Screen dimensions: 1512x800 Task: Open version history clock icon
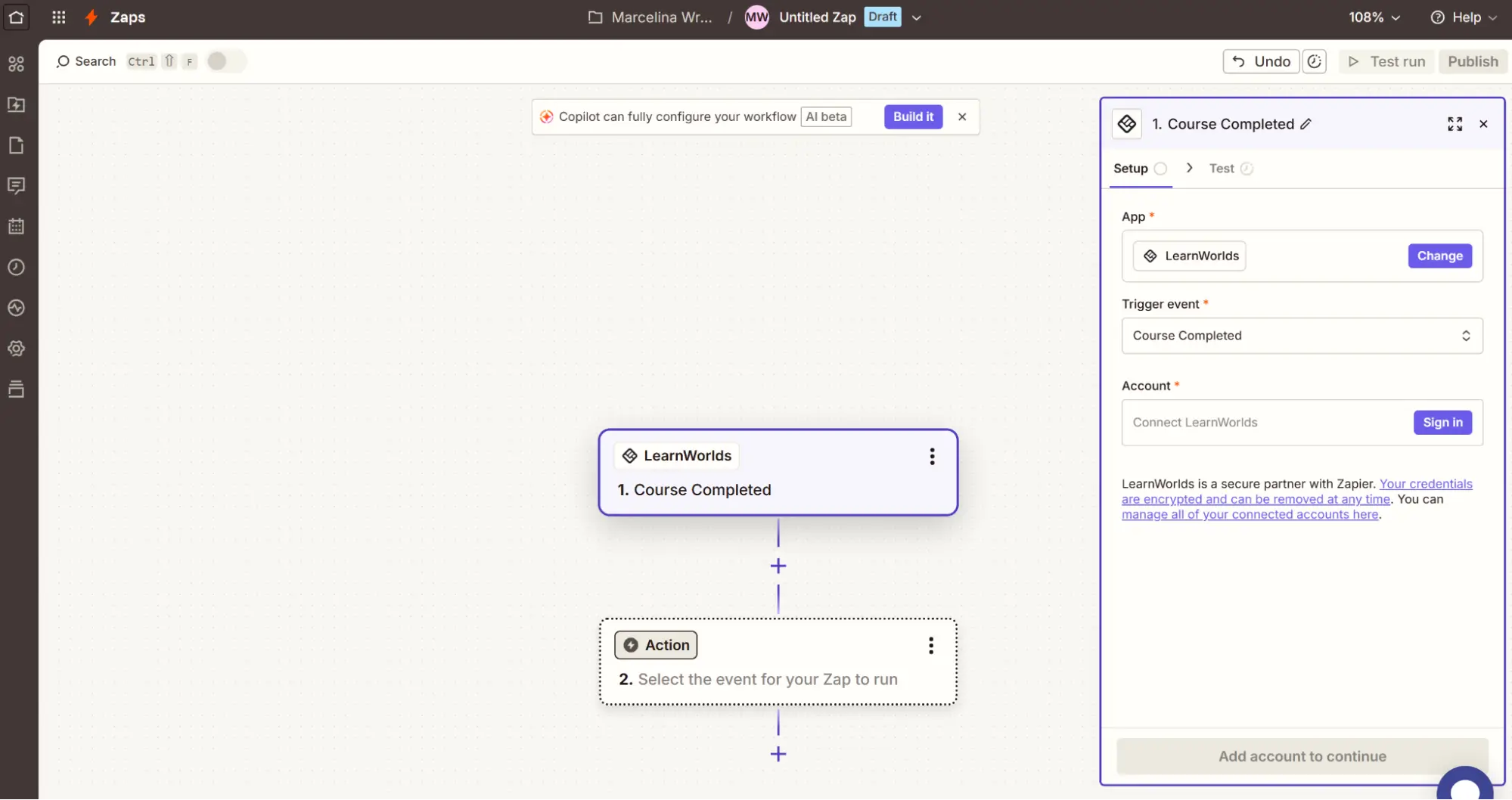click(1315, 61)
